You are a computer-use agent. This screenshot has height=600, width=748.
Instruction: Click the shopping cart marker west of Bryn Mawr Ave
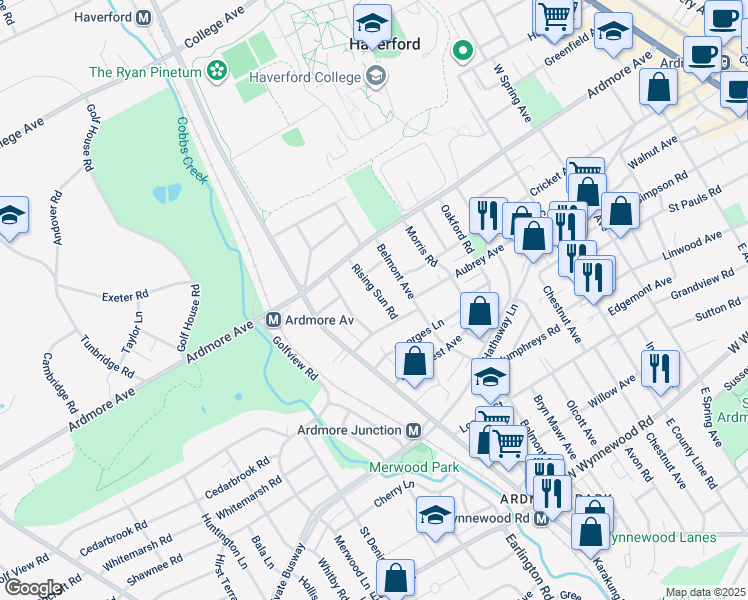[x=509, y=445]
